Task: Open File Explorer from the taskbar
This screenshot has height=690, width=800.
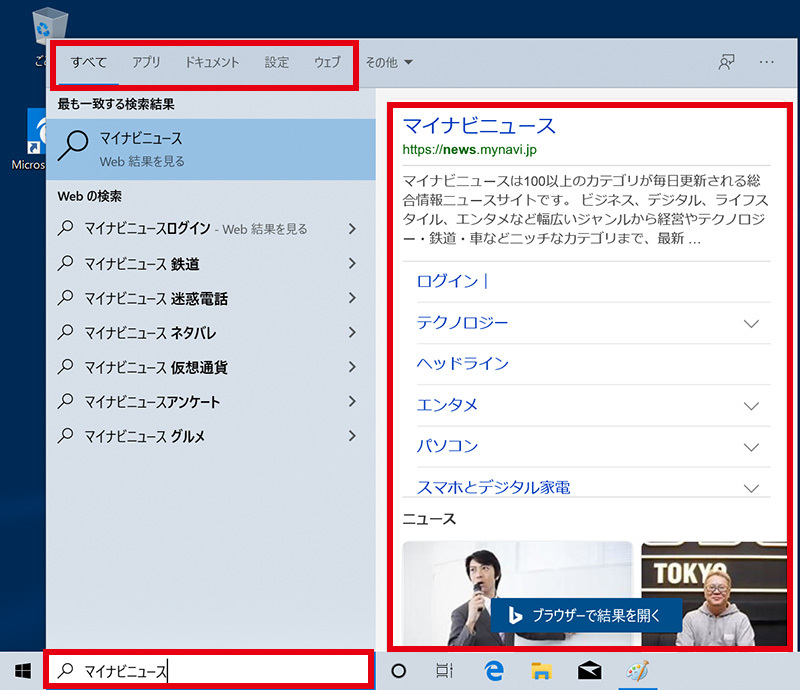Action: click(541, 671)
